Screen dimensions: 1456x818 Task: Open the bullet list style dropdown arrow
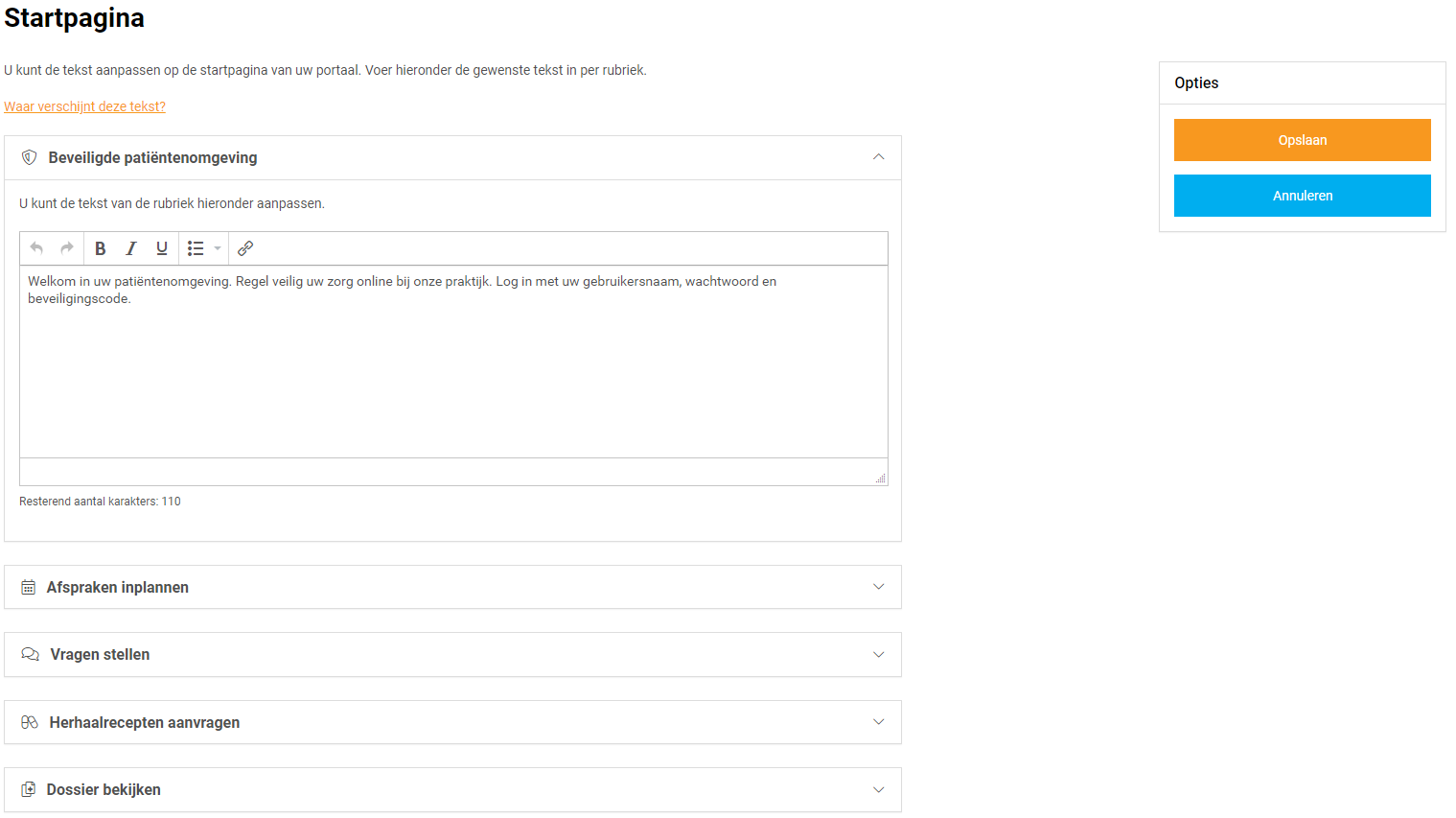(x=218, y=248)
